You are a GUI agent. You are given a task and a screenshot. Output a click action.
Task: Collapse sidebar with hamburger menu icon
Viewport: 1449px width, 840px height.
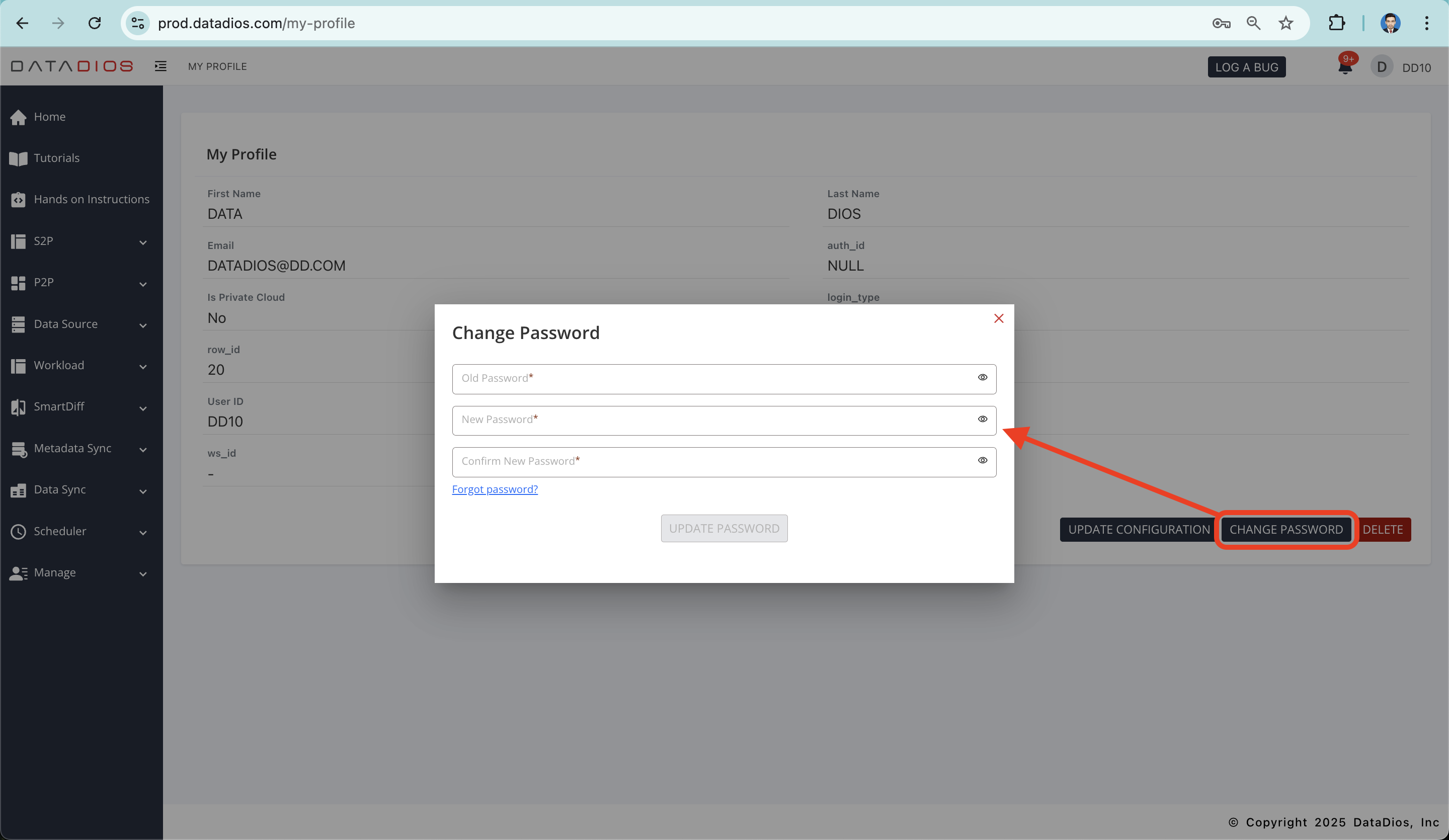160,66
